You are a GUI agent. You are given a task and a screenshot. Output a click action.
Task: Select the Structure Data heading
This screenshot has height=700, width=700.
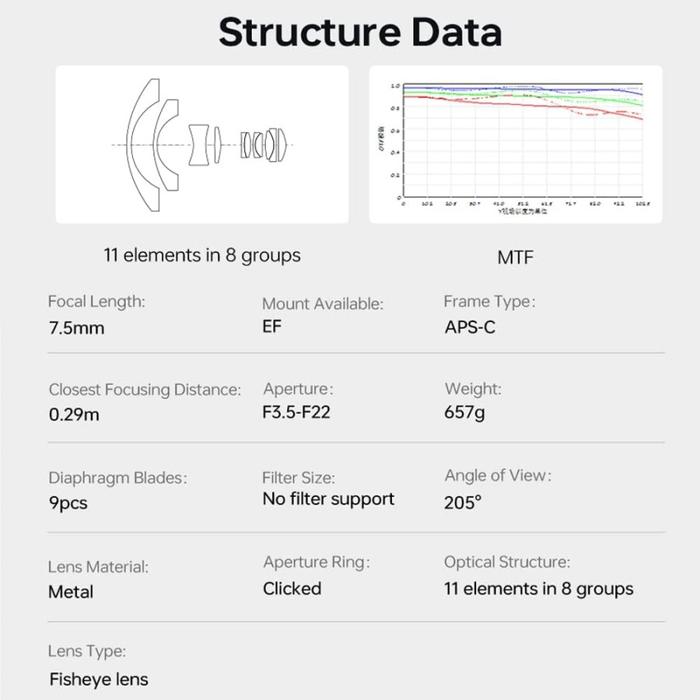pyautogui.click(x=360, y=32)
